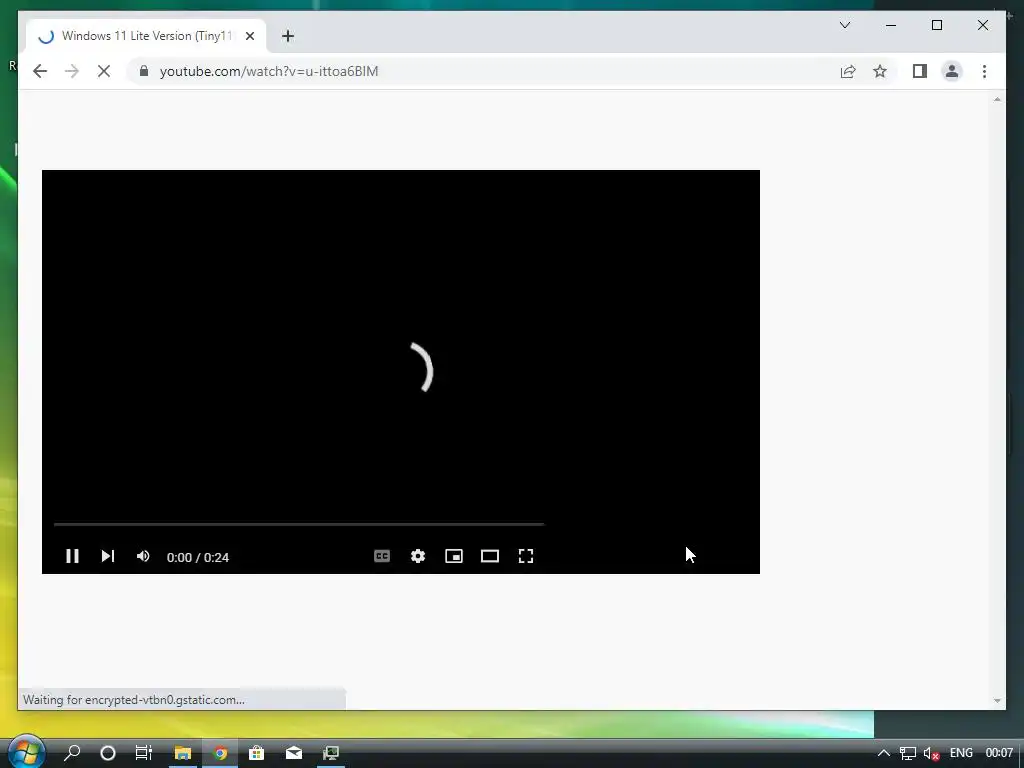
Task: Open remote desktop app in taskbar
Action: [x=331, y=753]
